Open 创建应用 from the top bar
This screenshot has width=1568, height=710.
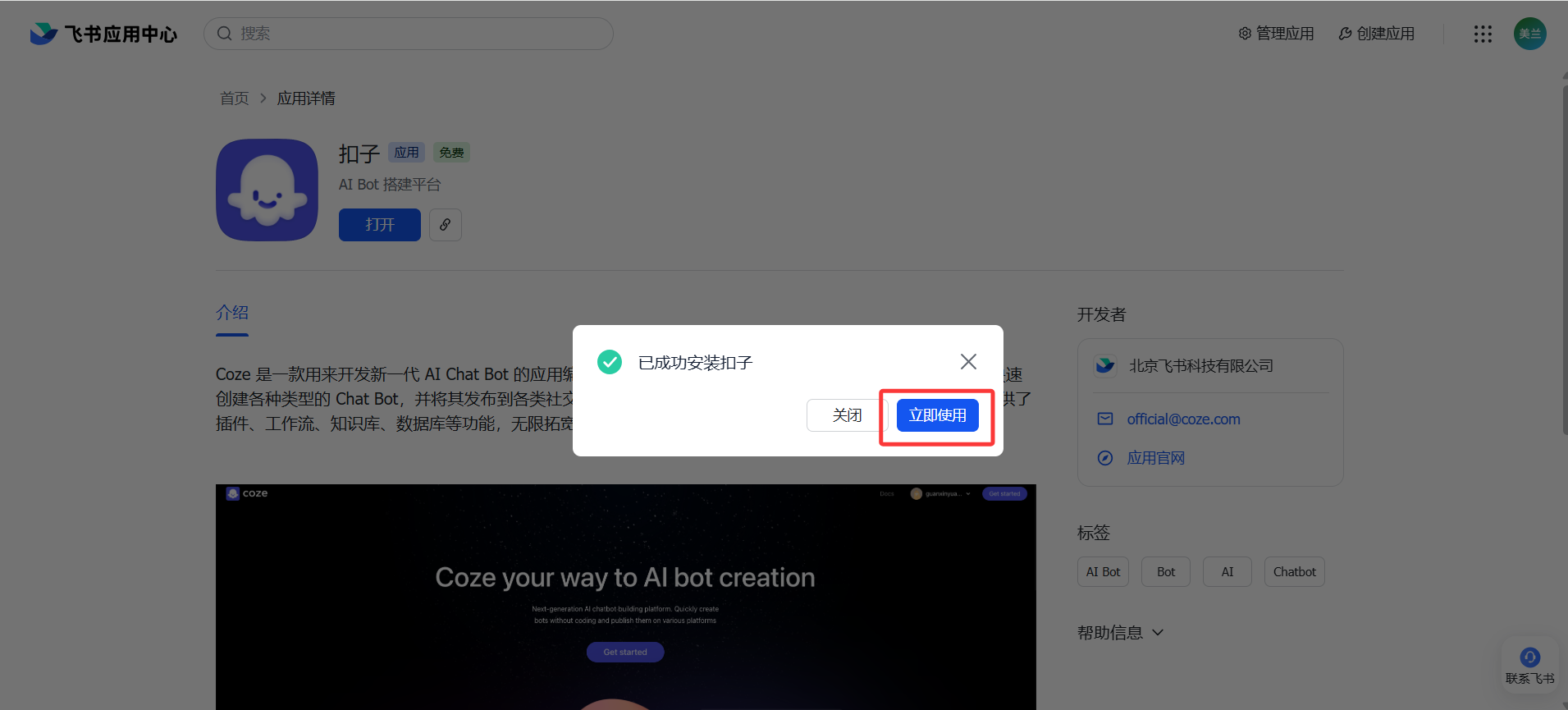click(1377, 34)
